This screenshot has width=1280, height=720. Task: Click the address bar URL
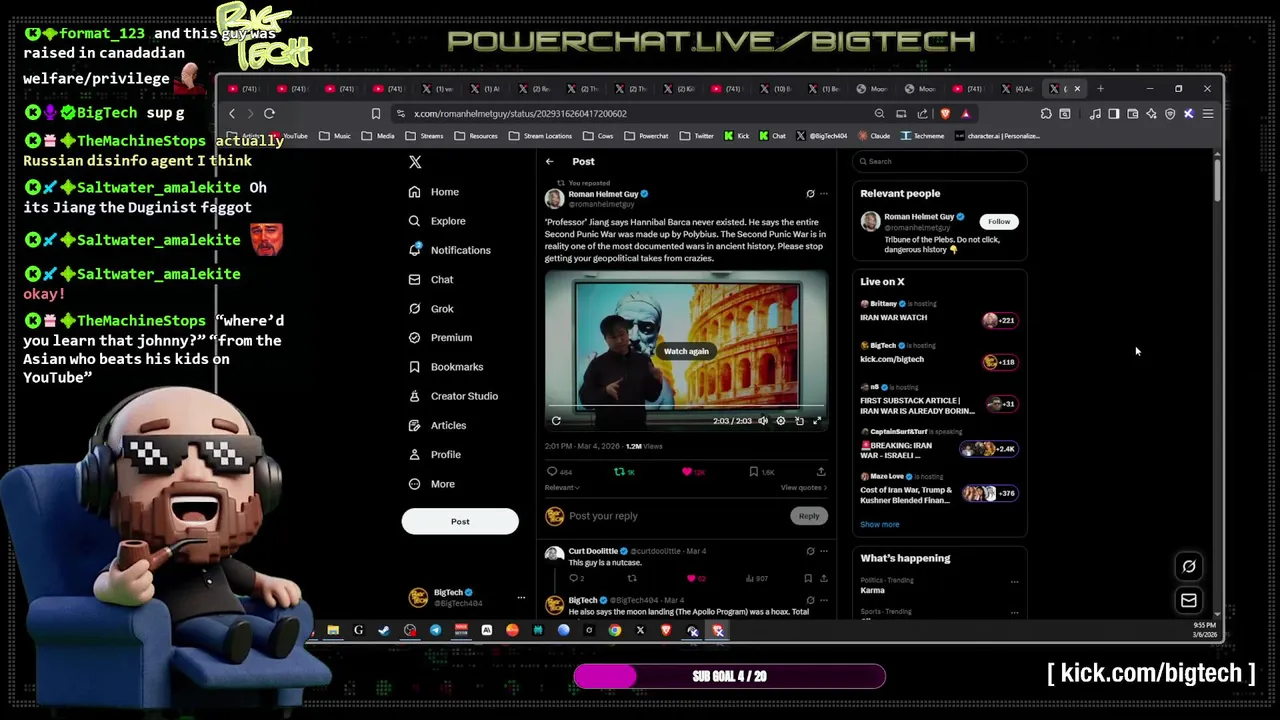(x=520, y=114)
